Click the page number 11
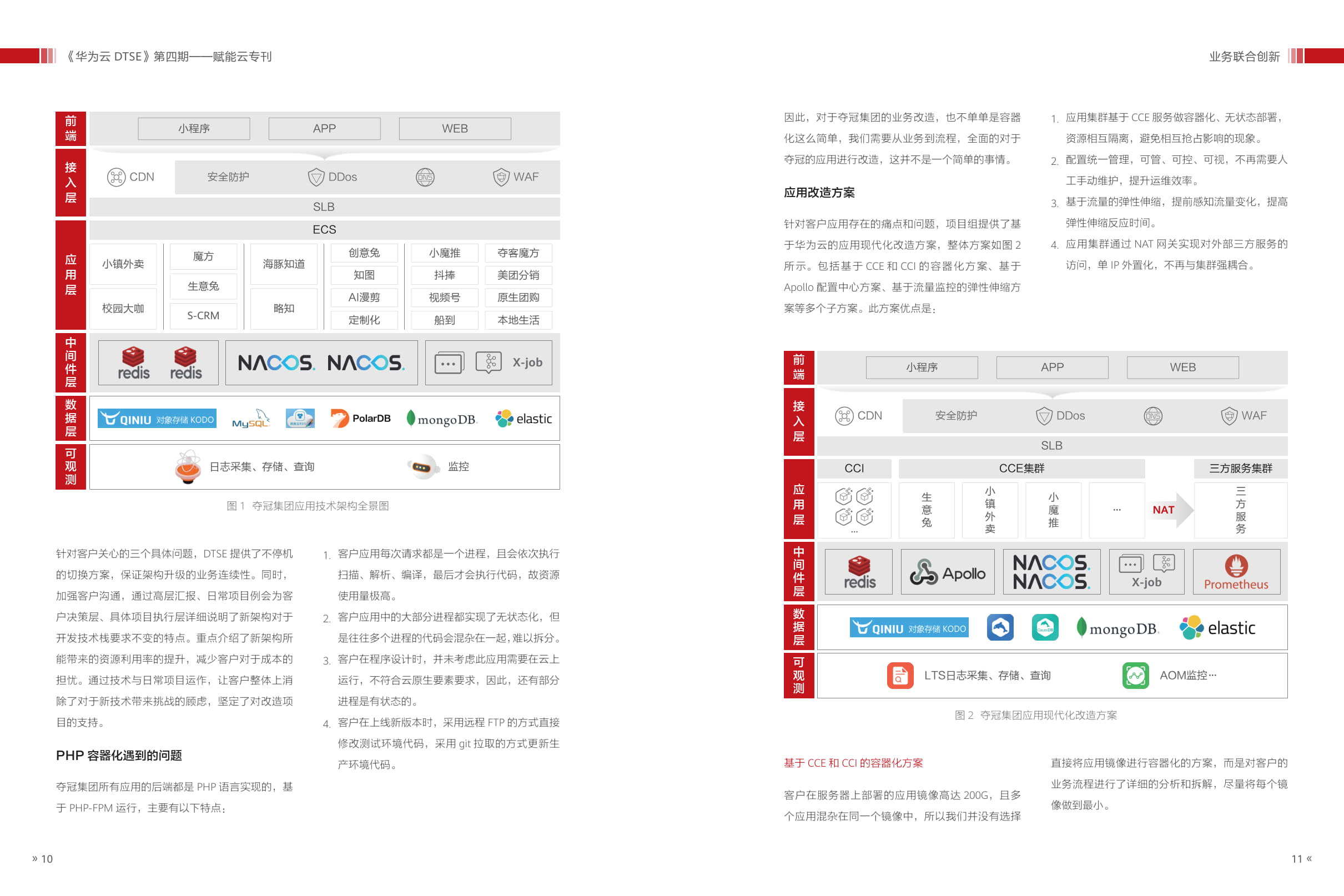The image size is (1344, 896). click(1297, 859)
